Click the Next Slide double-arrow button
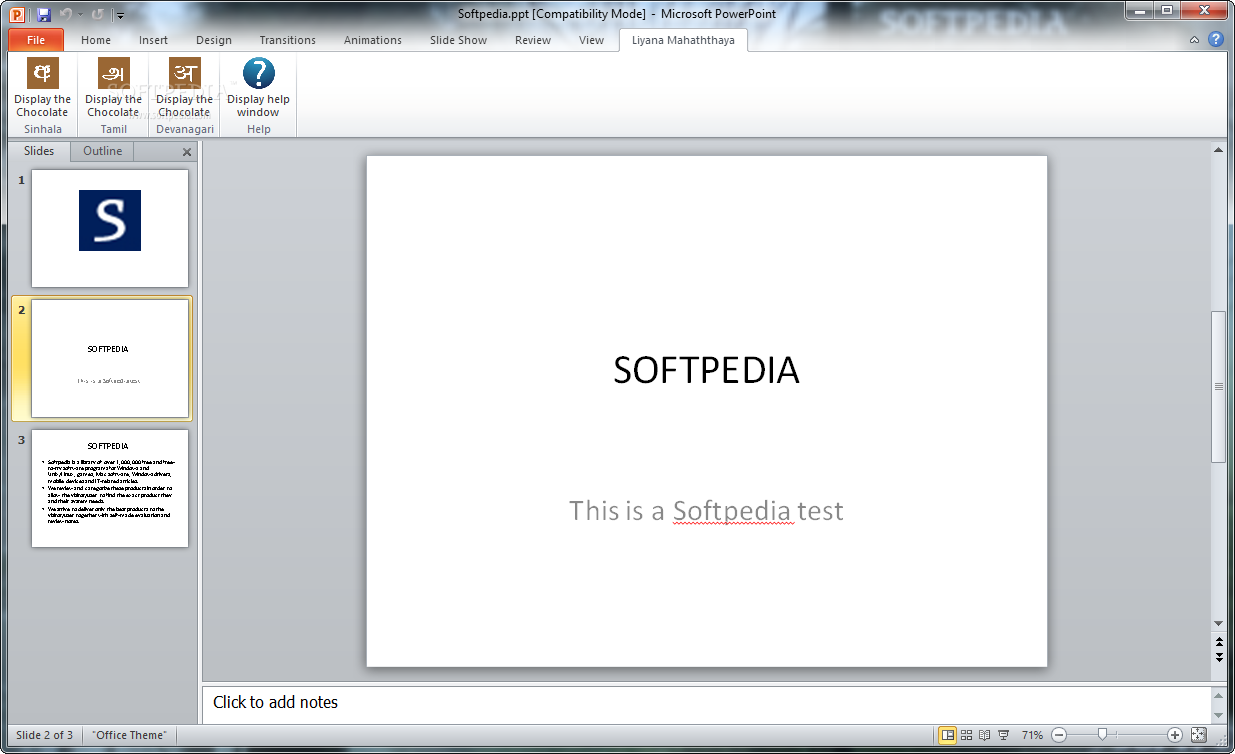1235x754 pixels. pyautogui.click(x=1219, y=657)
